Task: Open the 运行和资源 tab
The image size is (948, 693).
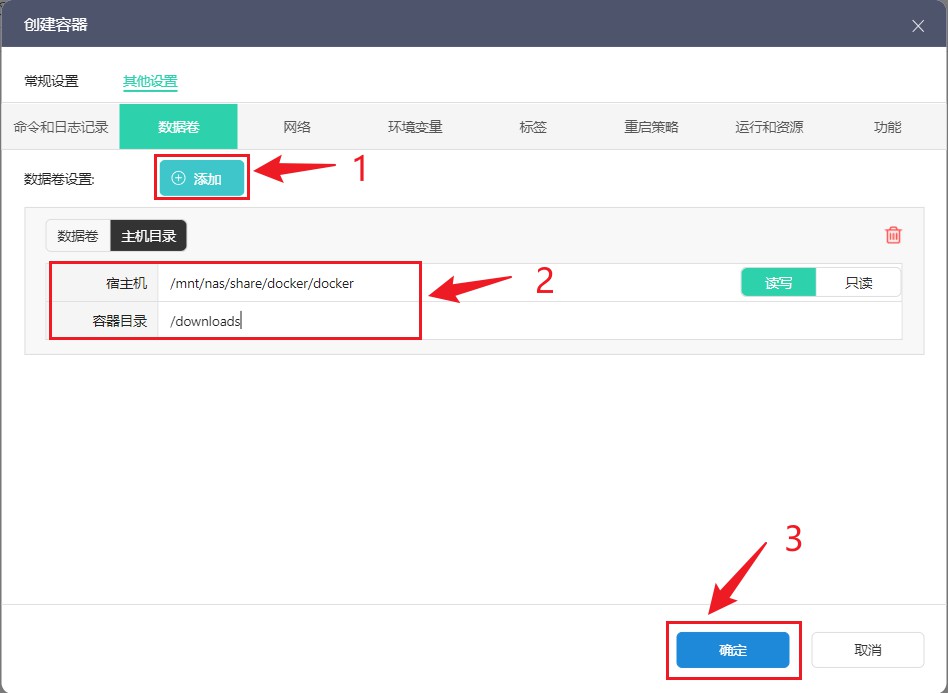Action: point(769,127)
